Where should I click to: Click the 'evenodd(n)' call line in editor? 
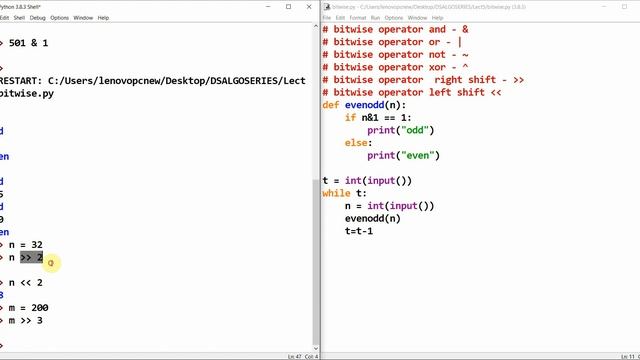coord(373,219)
